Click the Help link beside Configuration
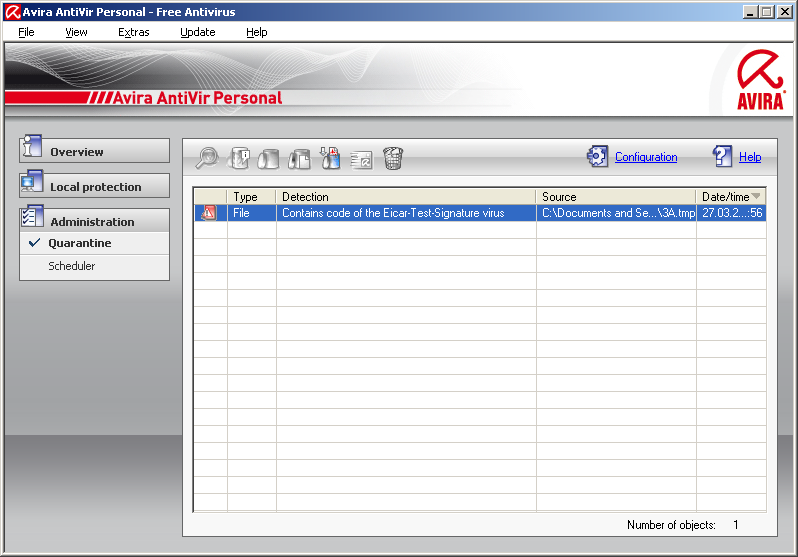798x557 pixels. pos(750,157)
